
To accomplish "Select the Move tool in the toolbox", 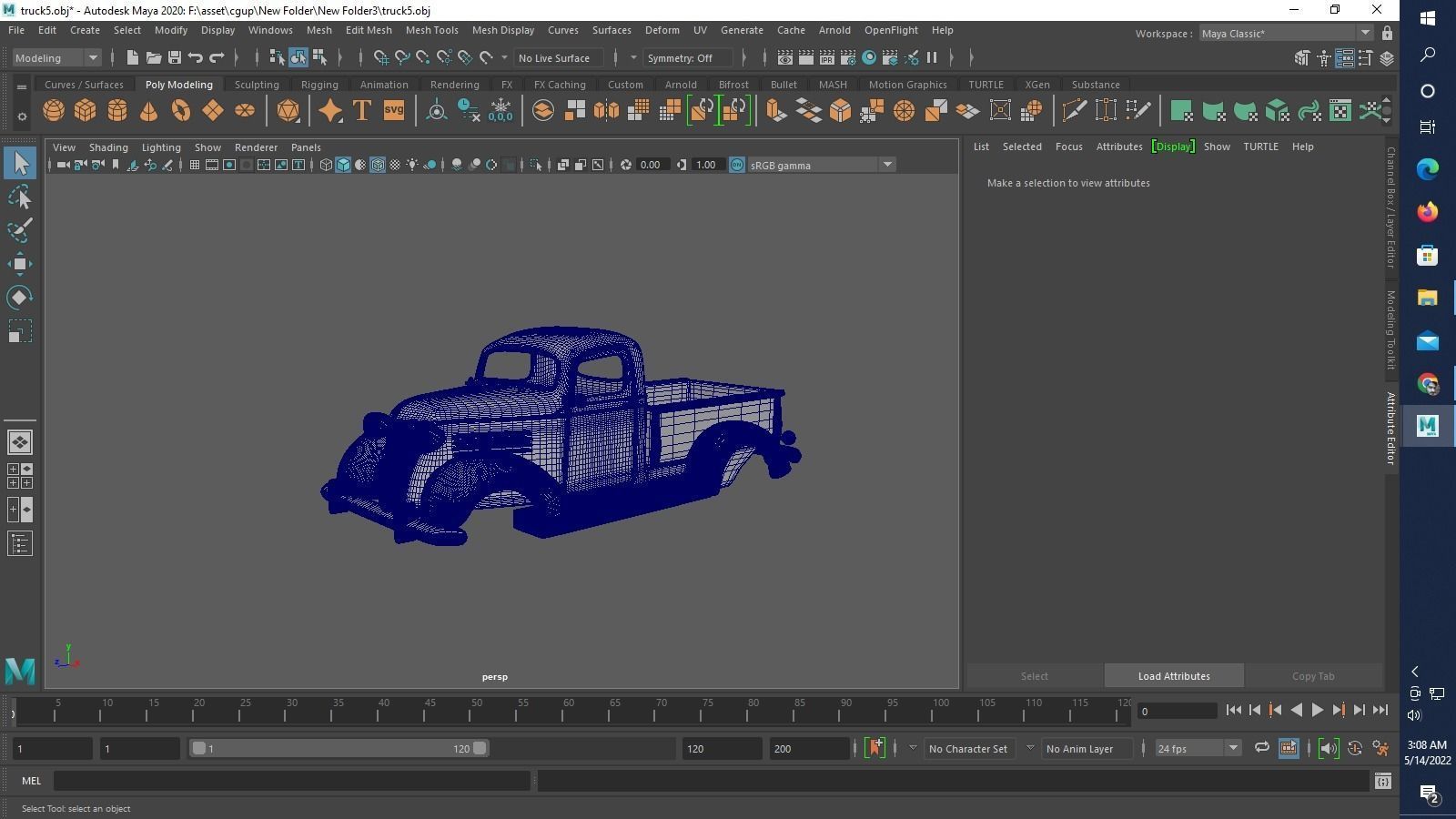I will click(x=19, y=264).
